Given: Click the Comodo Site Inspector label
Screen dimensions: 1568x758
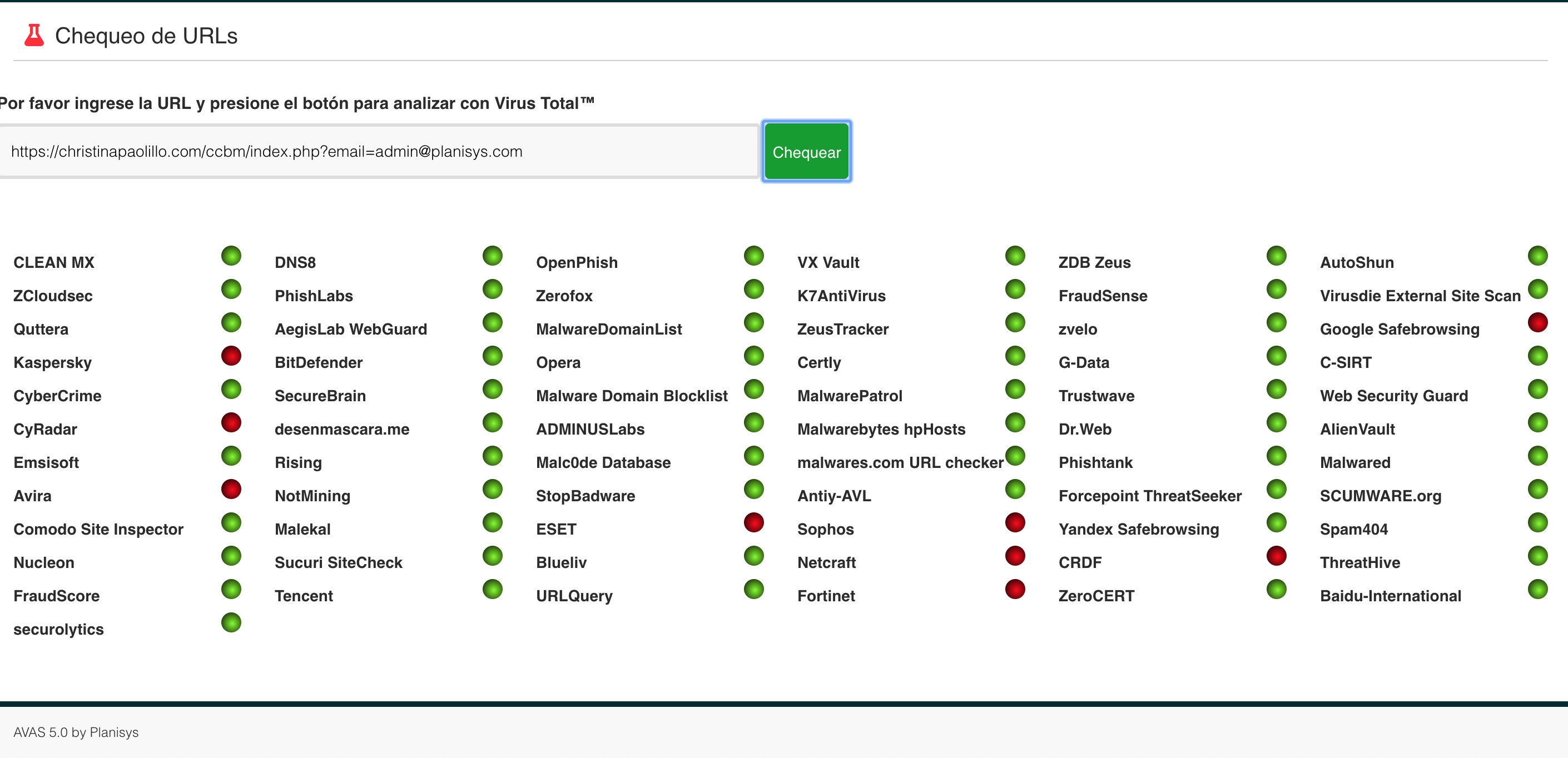Looking at the screenshot, I should (98, 529).
